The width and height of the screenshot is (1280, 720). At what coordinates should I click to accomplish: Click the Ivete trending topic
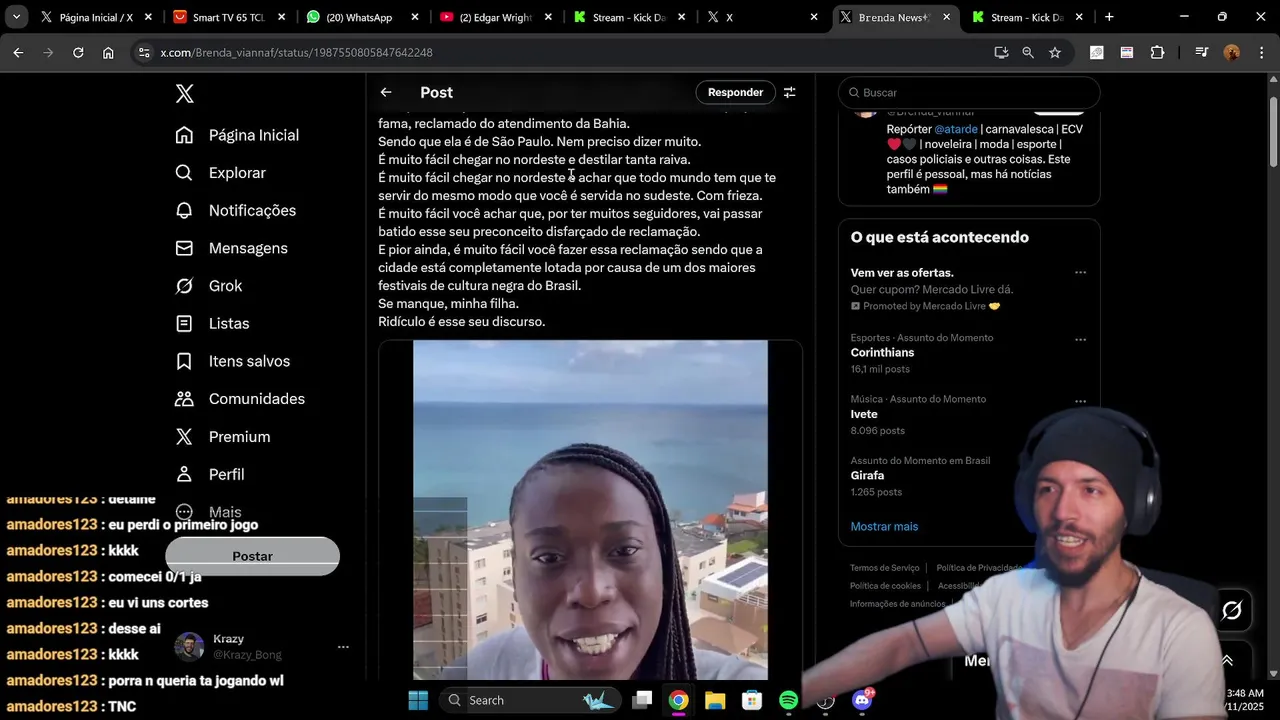(864, 414)
